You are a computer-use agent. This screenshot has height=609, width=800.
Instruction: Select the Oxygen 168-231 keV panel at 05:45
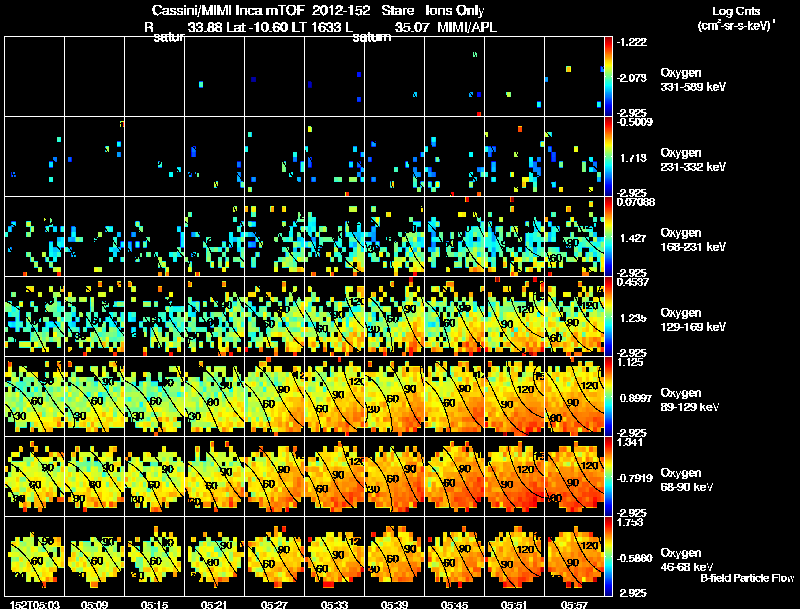(455, 236)
